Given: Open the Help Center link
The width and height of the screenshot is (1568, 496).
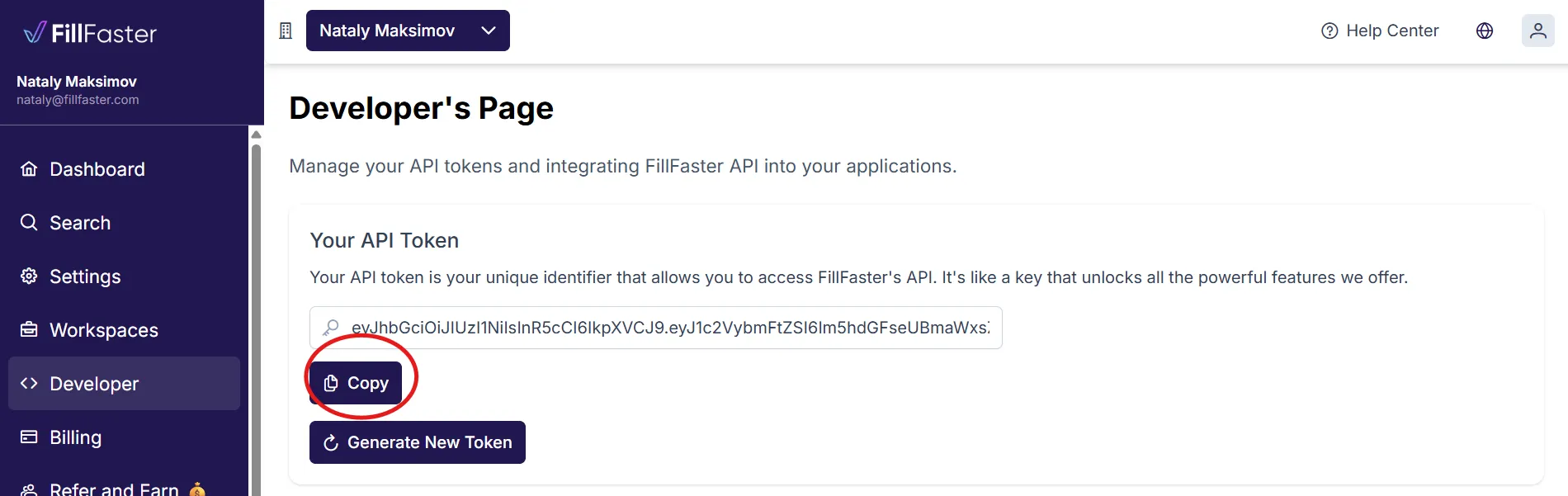Looking at the screenshot, I should [x=1392, y=31].
